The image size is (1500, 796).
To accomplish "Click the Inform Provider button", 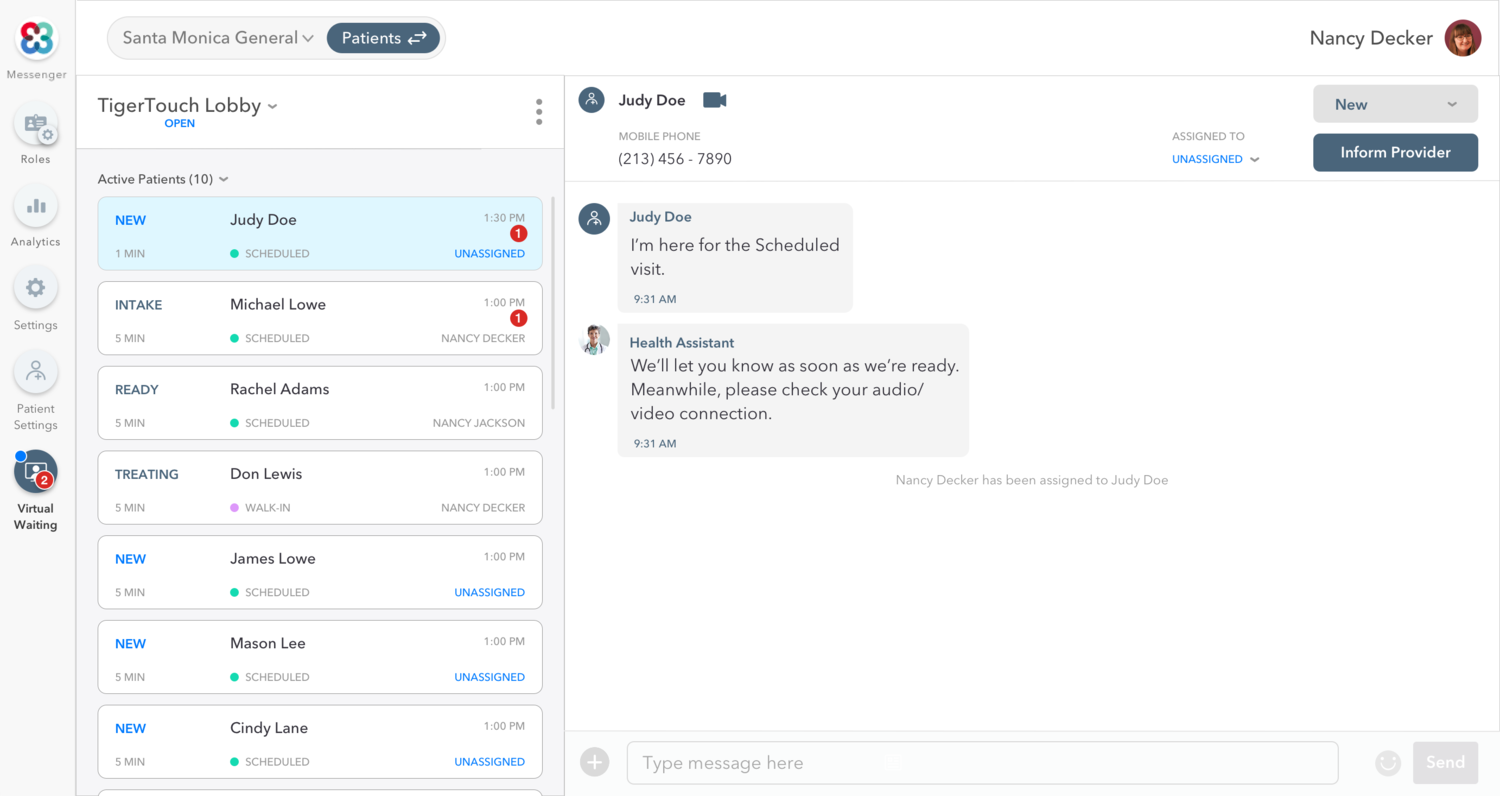I will coord(1395,152).
